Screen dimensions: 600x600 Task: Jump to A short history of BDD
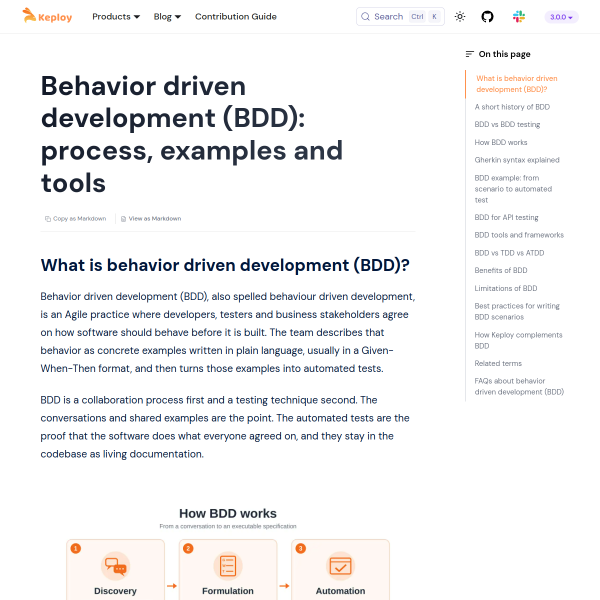tap(512, 107)
